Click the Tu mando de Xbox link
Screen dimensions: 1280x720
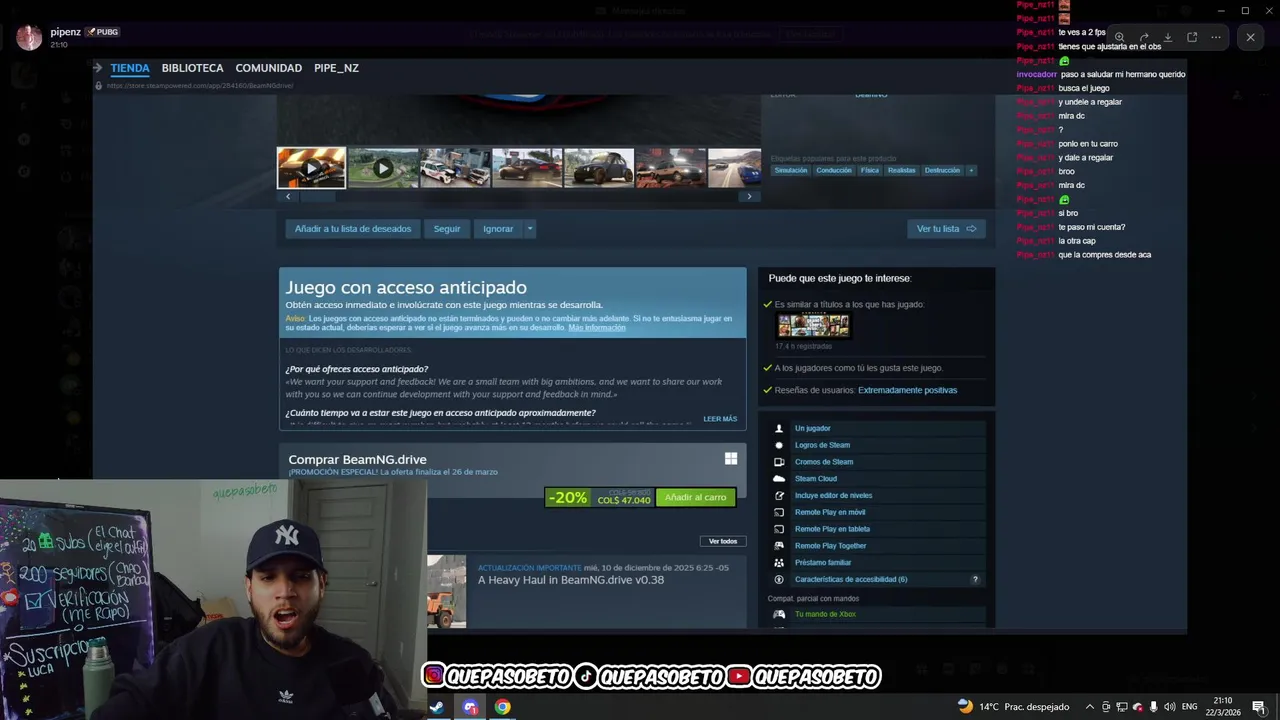[825, 614]
